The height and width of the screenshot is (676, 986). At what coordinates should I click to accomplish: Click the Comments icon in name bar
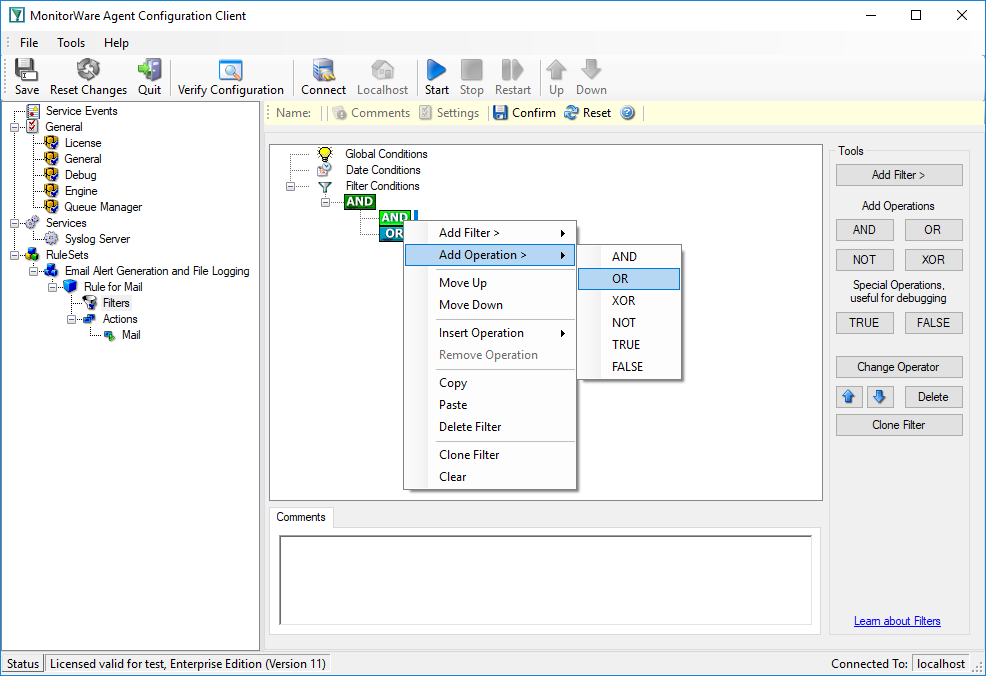tap(340, 113)
